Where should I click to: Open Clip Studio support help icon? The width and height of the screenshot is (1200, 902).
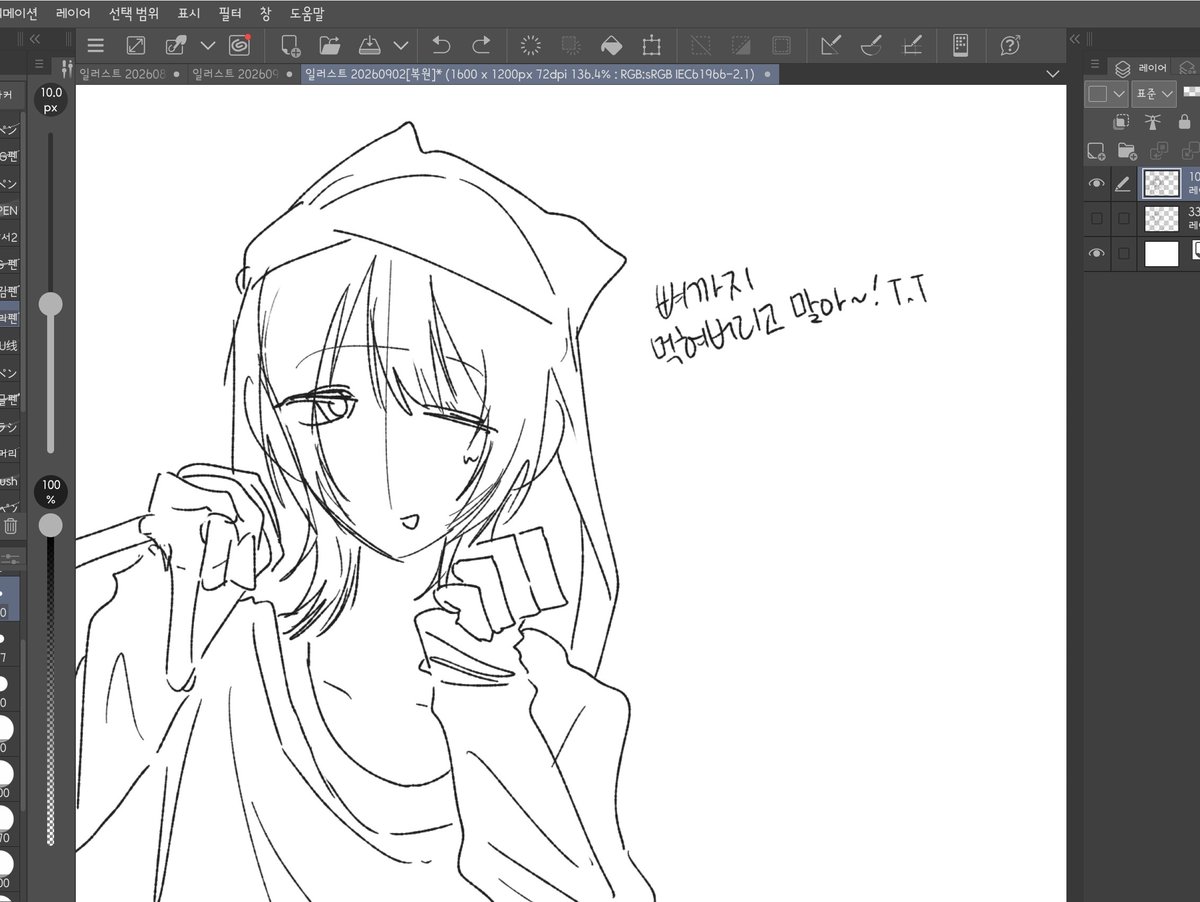click(x=1010, y=45)
